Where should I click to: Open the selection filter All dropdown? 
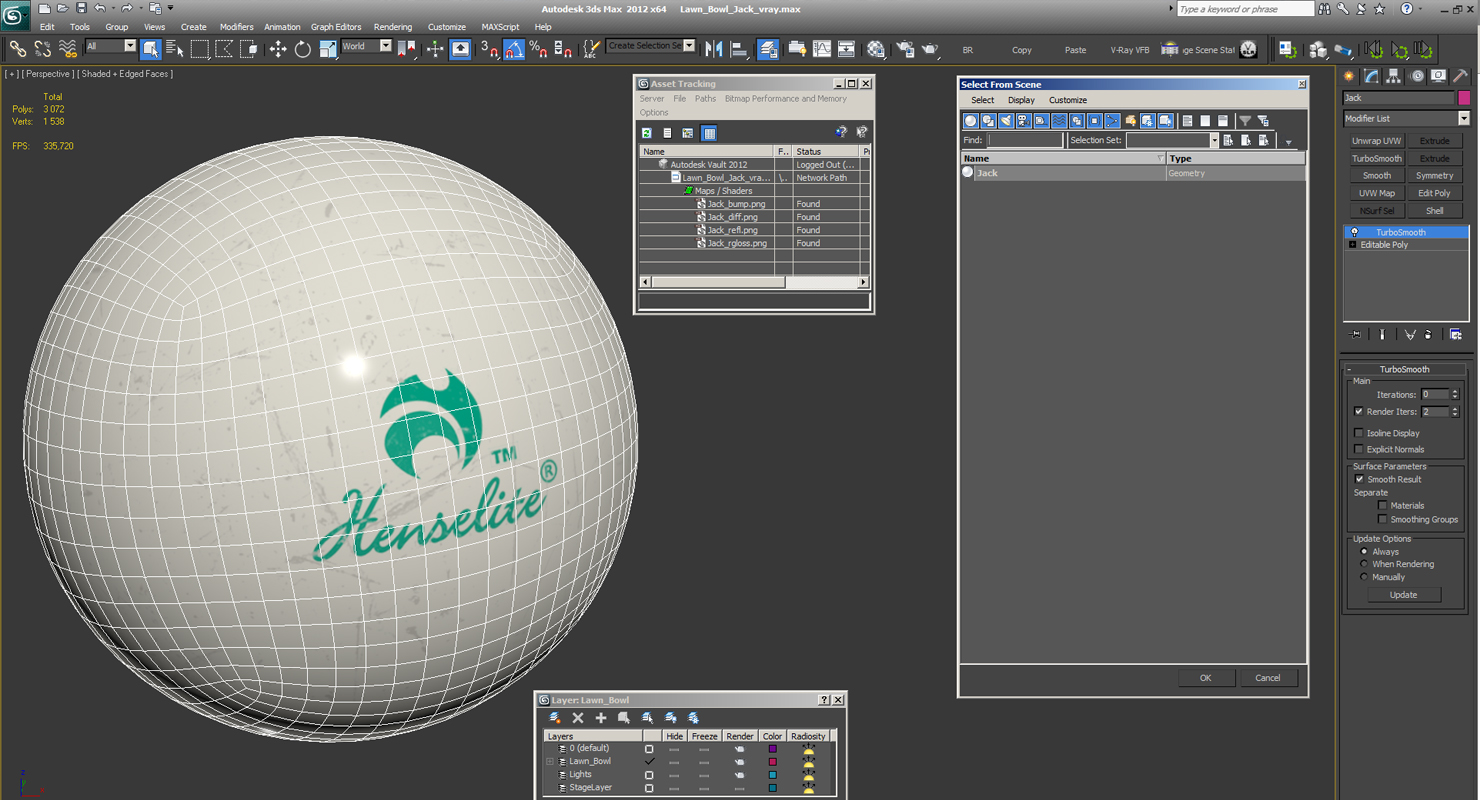click(x=130, y=46)
